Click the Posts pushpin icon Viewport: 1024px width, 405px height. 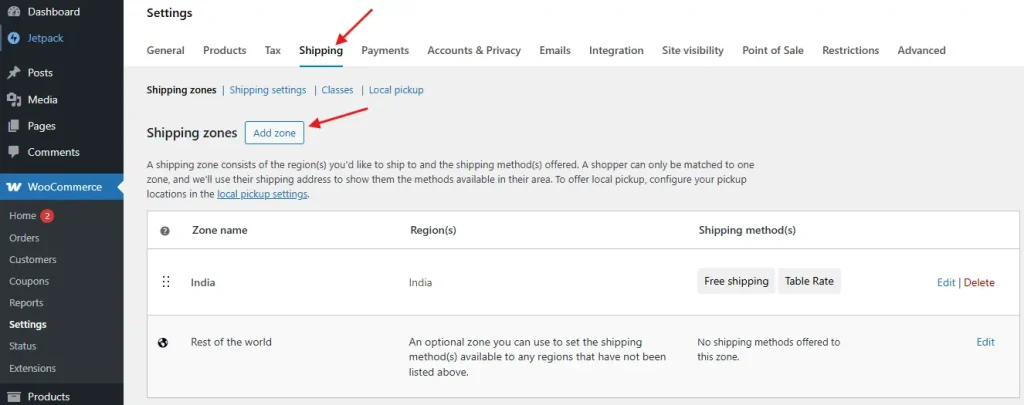pyautogui.click(x=14, y=73)
